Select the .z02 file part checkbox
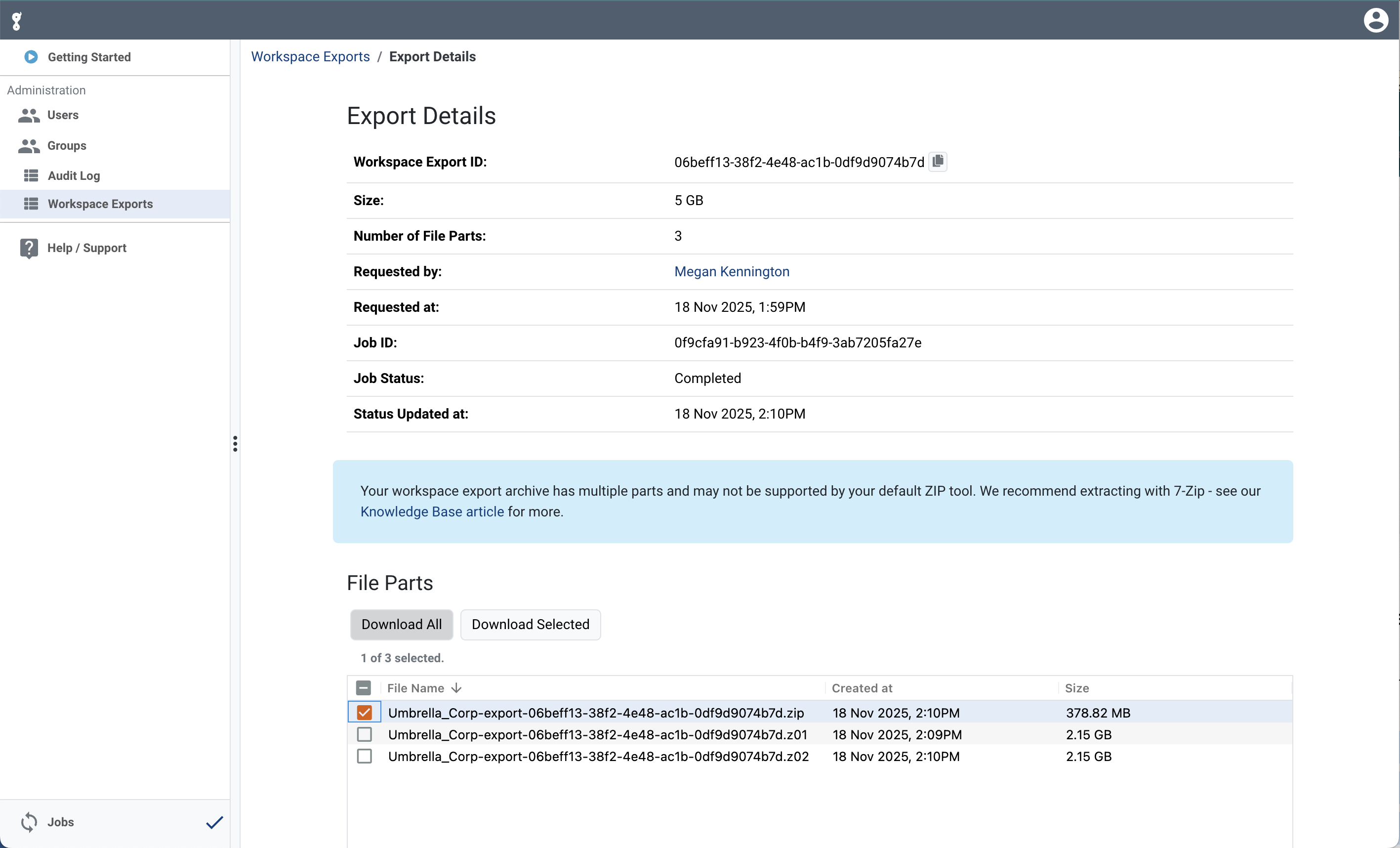 (x=364, y=756)
